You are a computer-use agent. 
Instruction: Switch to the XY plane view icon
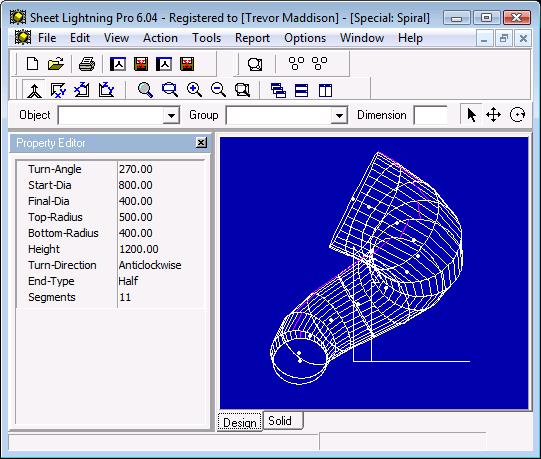pos(58,90)
